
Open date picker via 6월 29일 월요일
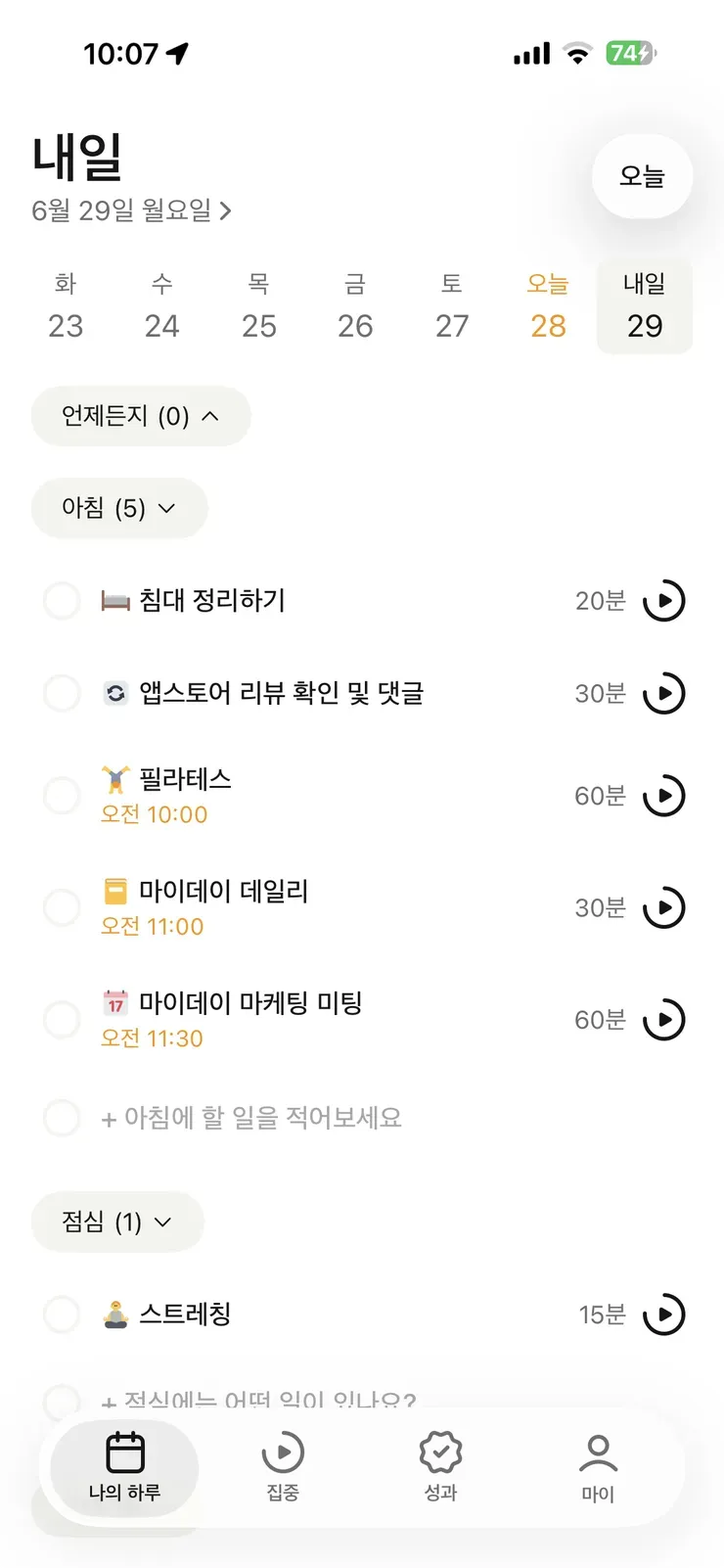[131, 210]
